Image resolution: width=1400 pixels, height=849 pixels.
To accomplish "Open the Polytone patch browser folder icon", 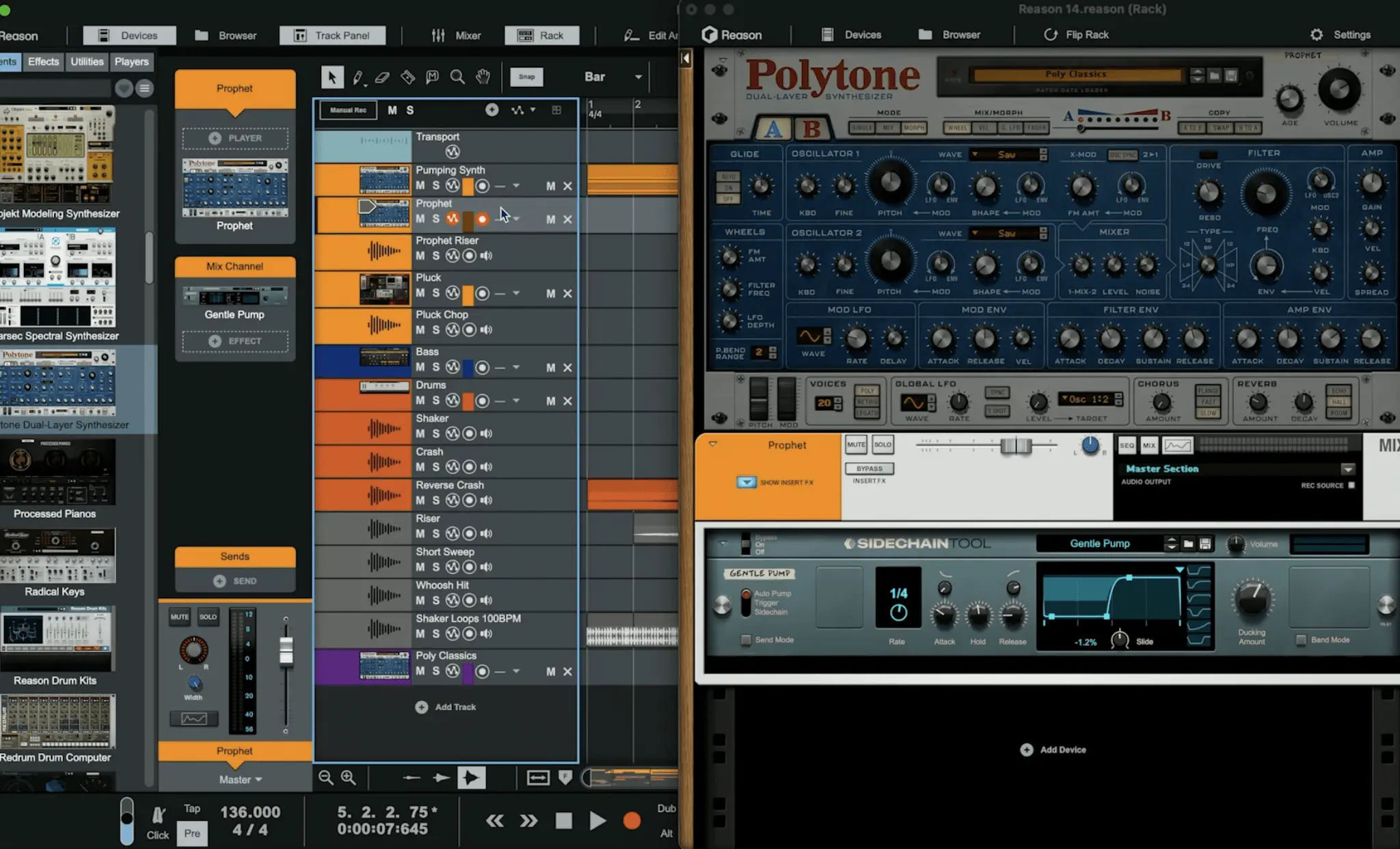I will [1215, 75].
